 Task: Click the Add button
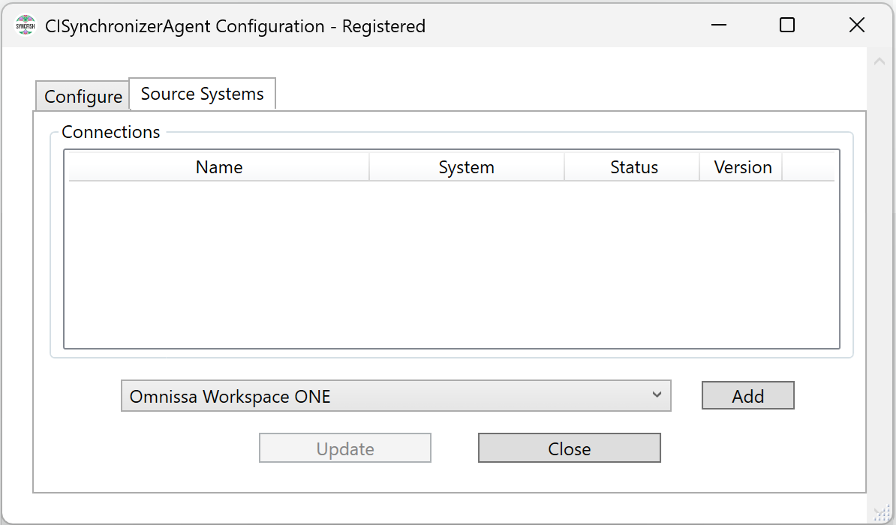pos(748,396)
